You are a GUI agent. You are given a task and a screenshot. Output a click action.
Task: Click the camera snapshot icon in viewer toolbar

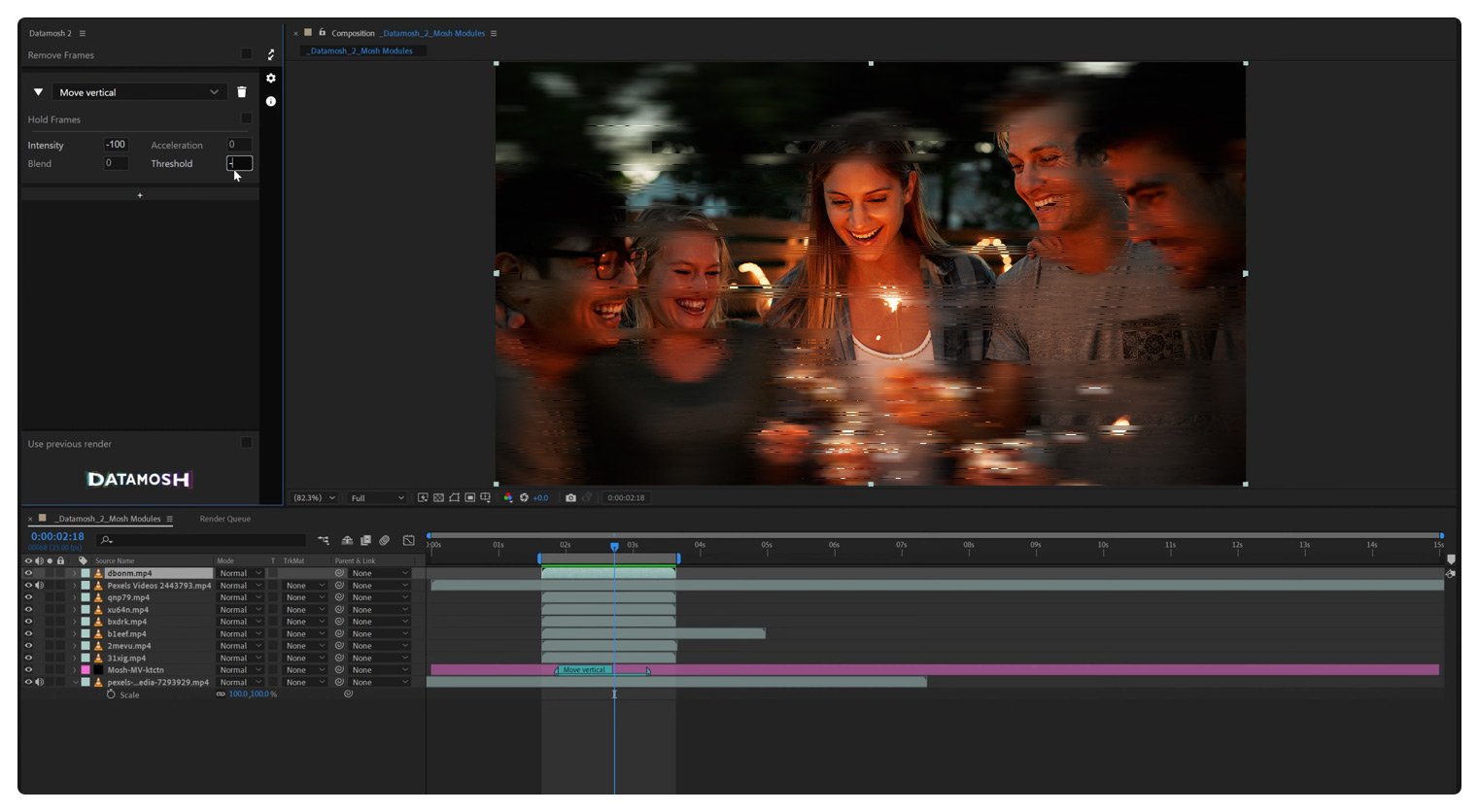point(571,497)
